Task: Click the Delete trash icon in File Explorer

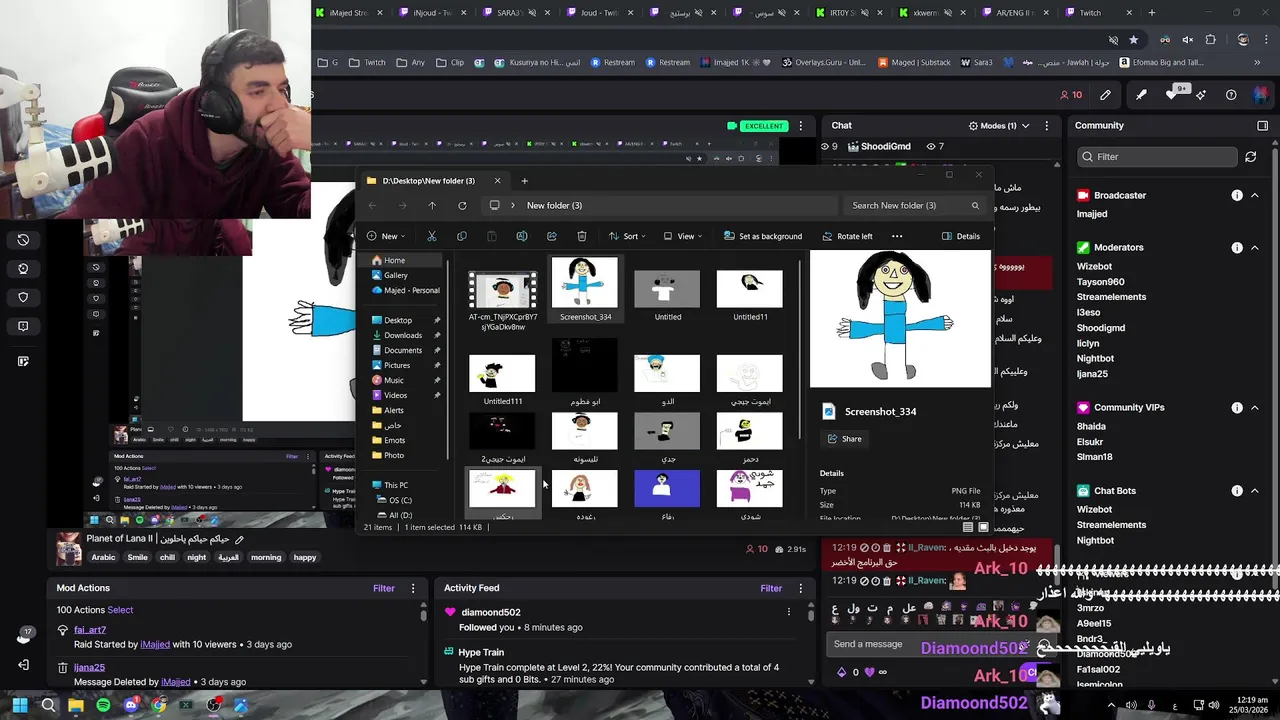Action: click(581, 236)
